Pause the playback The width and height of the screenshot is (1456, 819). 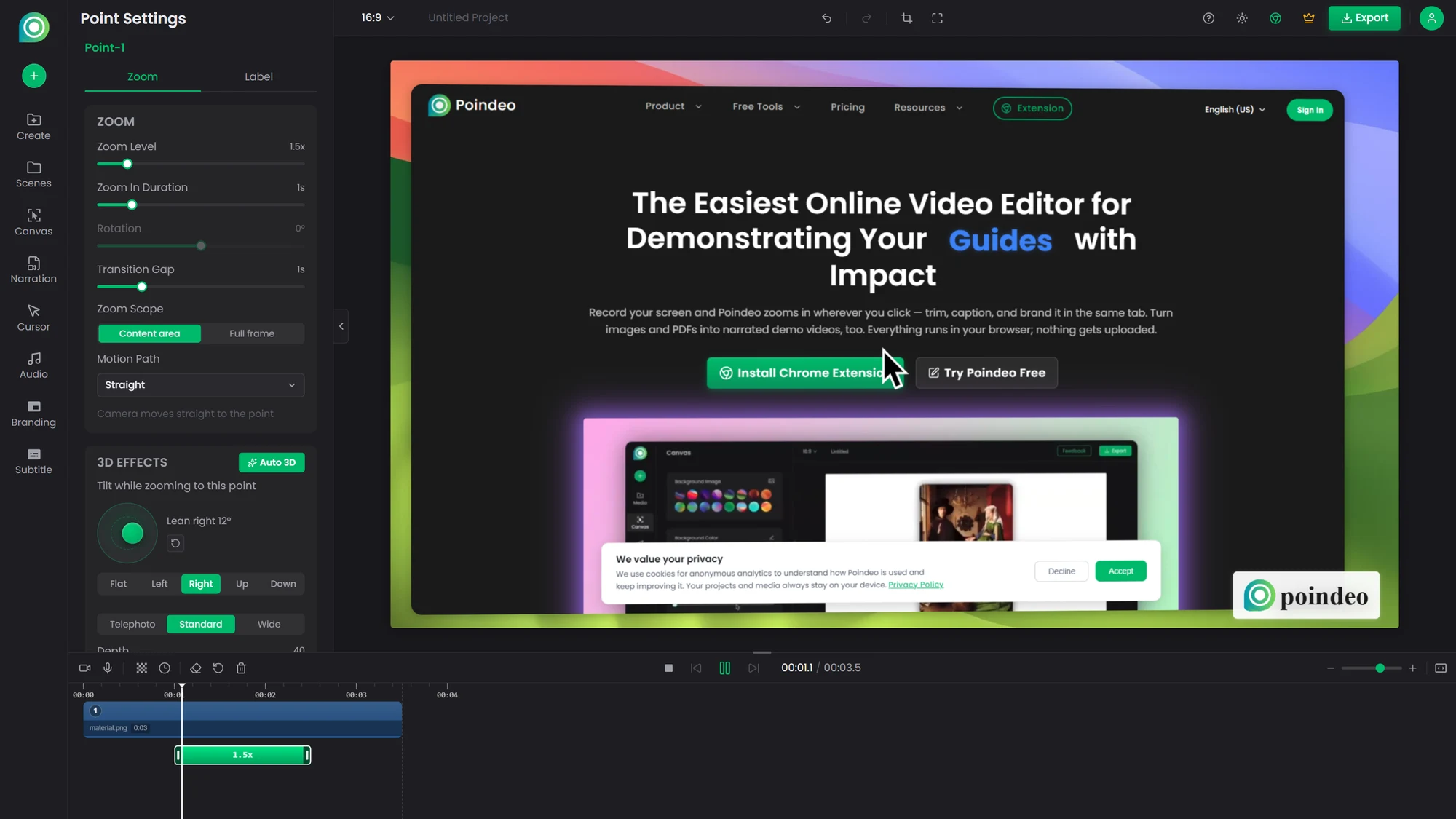724,668
